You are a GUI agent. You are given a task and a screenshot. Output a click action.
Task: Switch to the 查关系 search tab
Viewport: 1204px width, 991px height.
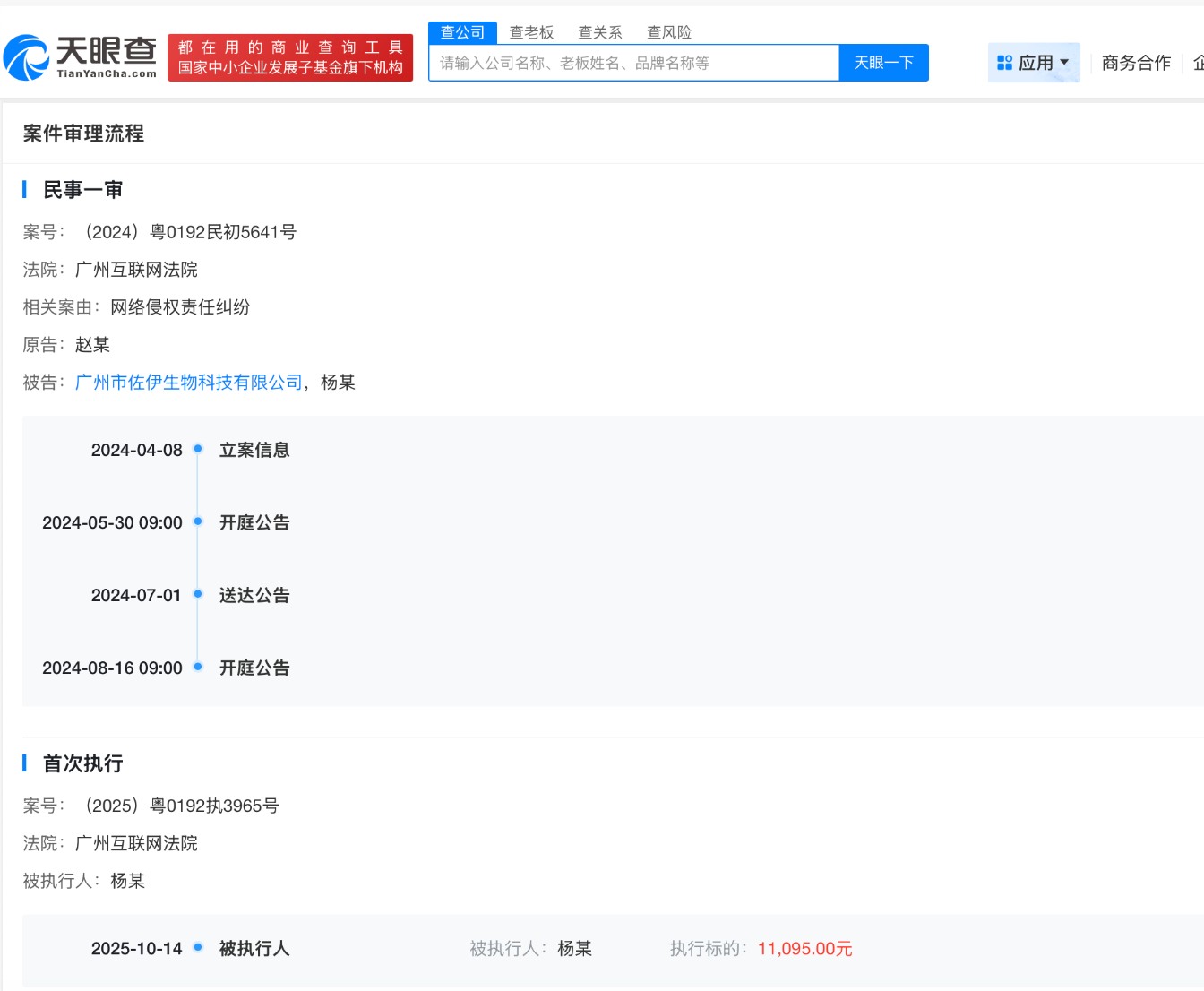(x=598, y=32)
